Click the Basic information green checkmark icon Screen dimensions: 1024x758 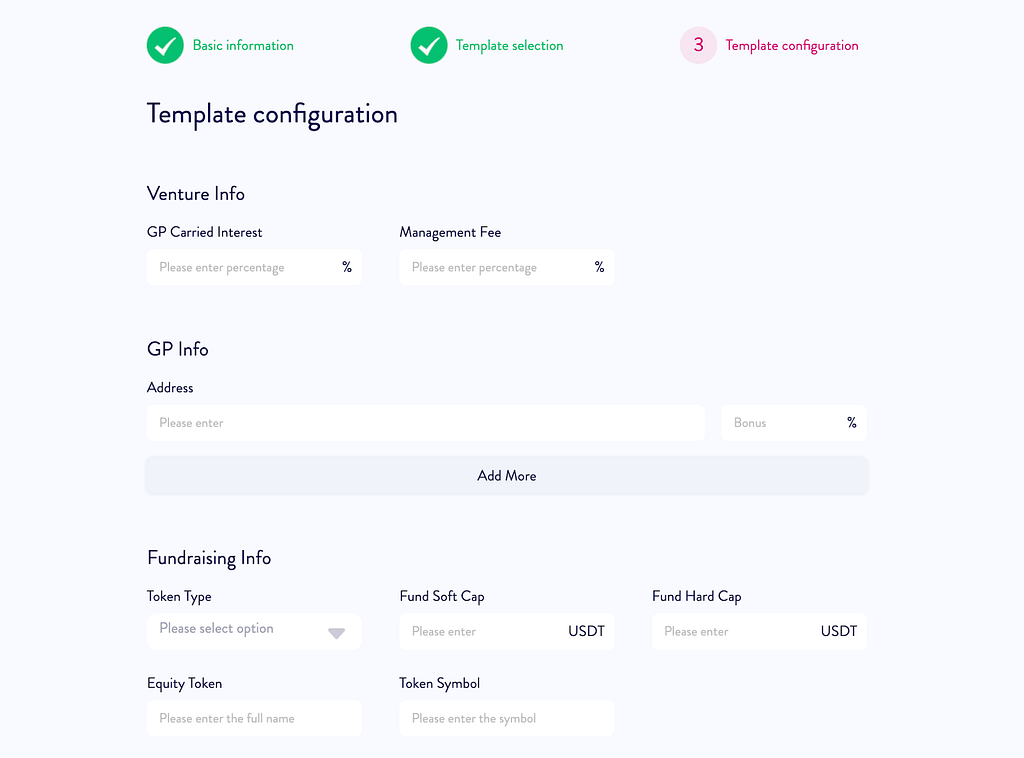pyautogui.click(x=165, y=45)
